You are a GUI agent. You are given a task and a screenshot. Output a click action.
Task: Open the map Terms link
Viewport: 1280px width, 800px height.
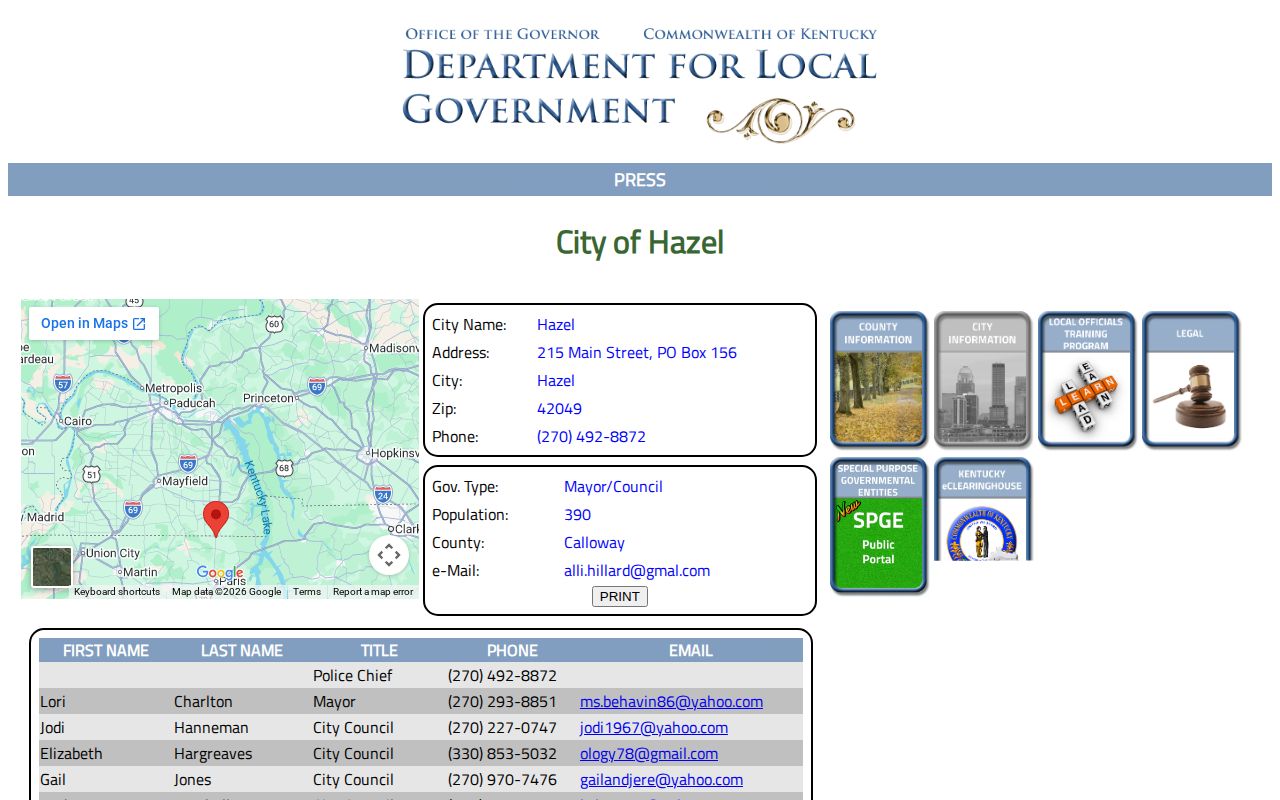point(307,592)
